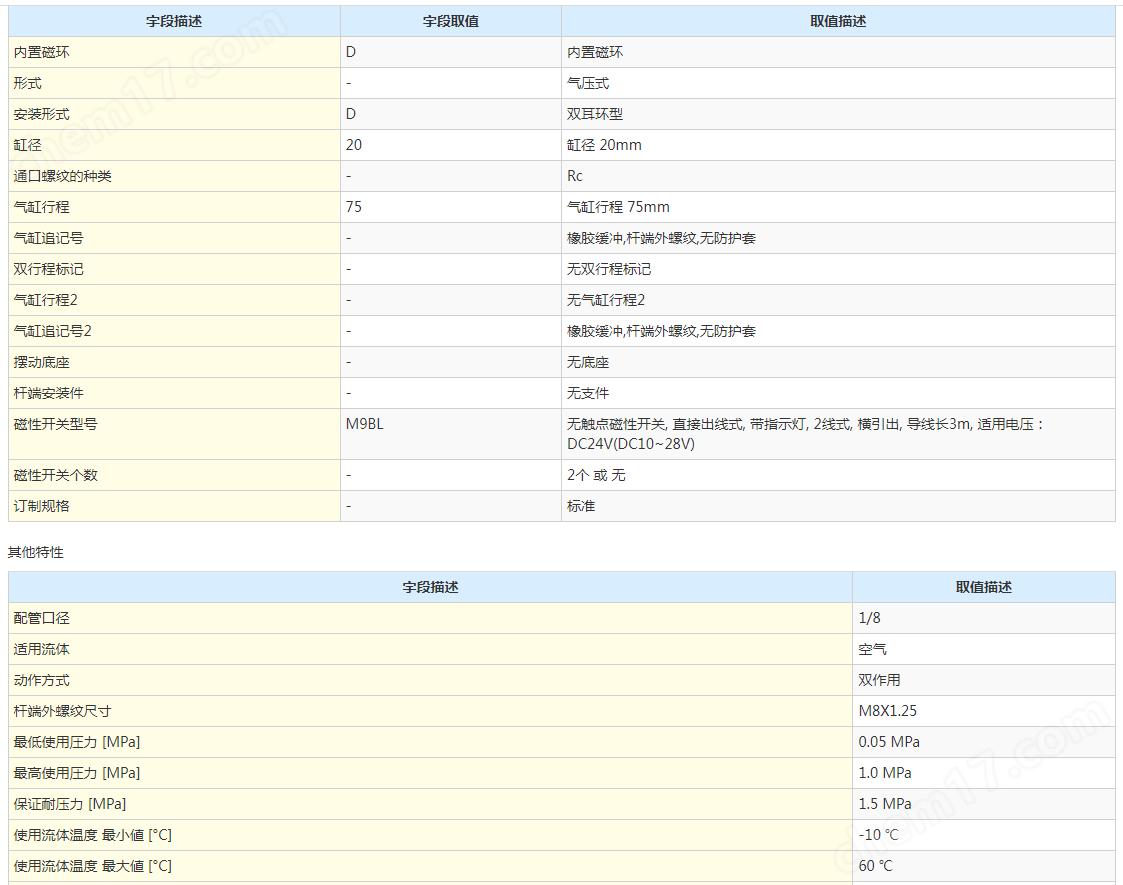Image resolution: width=1123 pixels, height=885 pixels.
Task: Click '保证耐压力 [MPa]' label
Action: [x=69, y=804]
